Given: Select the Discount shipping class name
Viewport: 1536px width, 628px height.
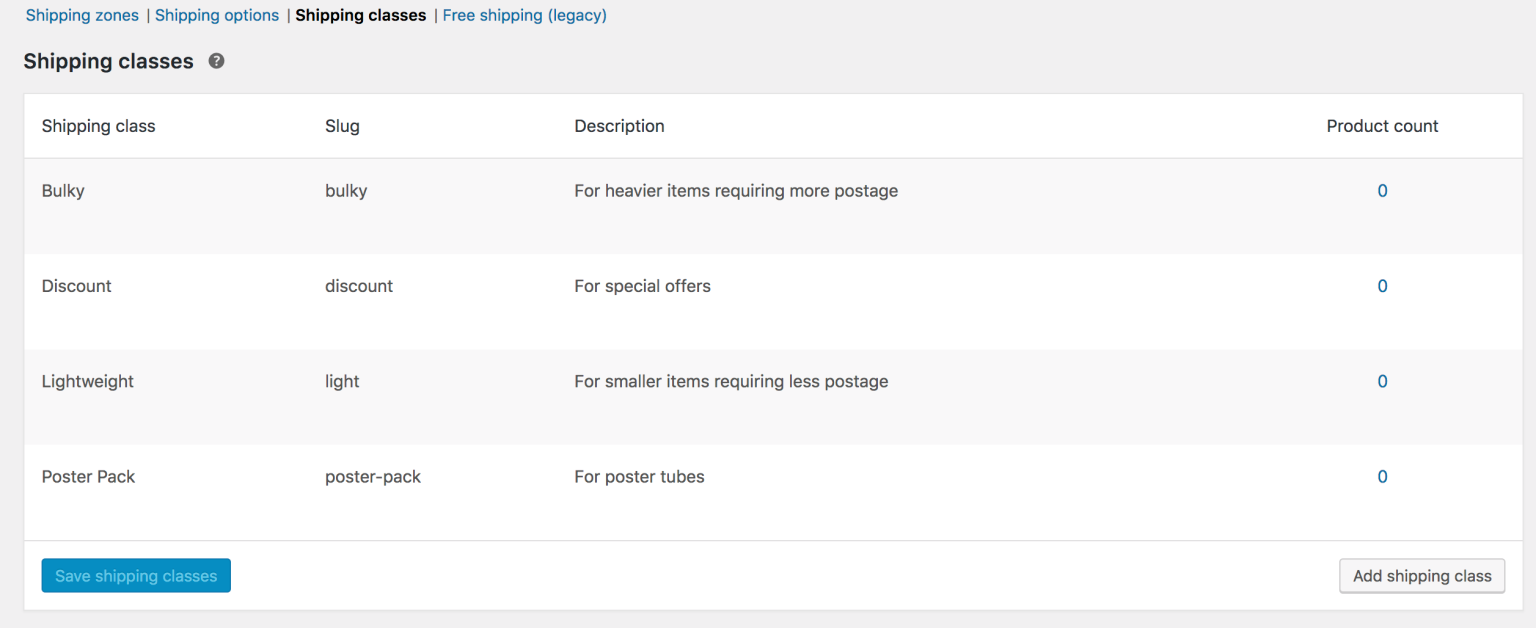Looking at the screenshot, I should (x=77, y=286).
